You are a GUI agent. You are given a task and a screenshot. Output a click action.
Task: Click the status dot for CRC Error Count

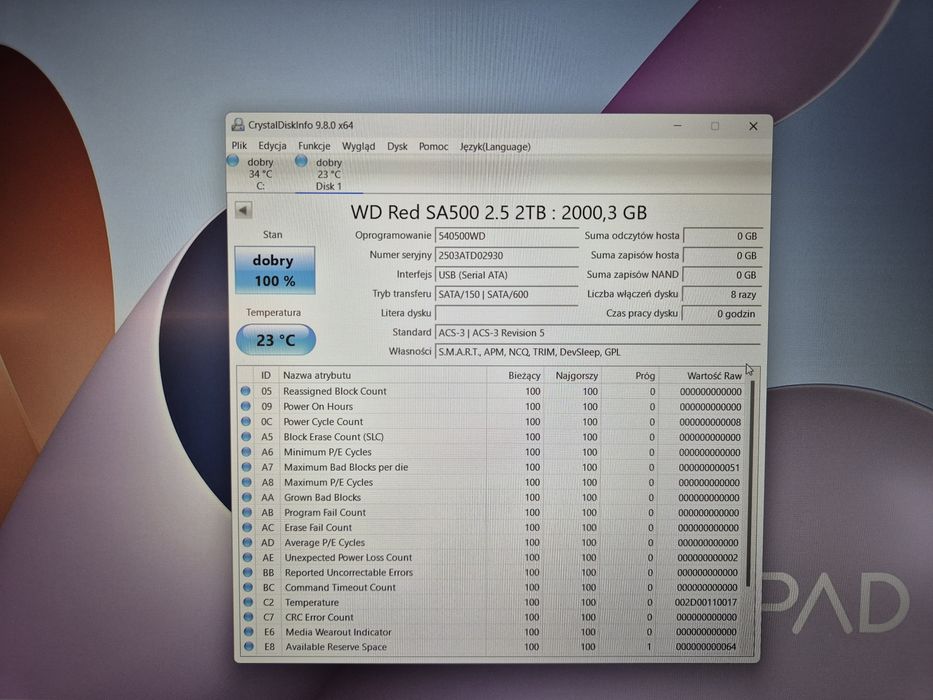pos(248,617)
